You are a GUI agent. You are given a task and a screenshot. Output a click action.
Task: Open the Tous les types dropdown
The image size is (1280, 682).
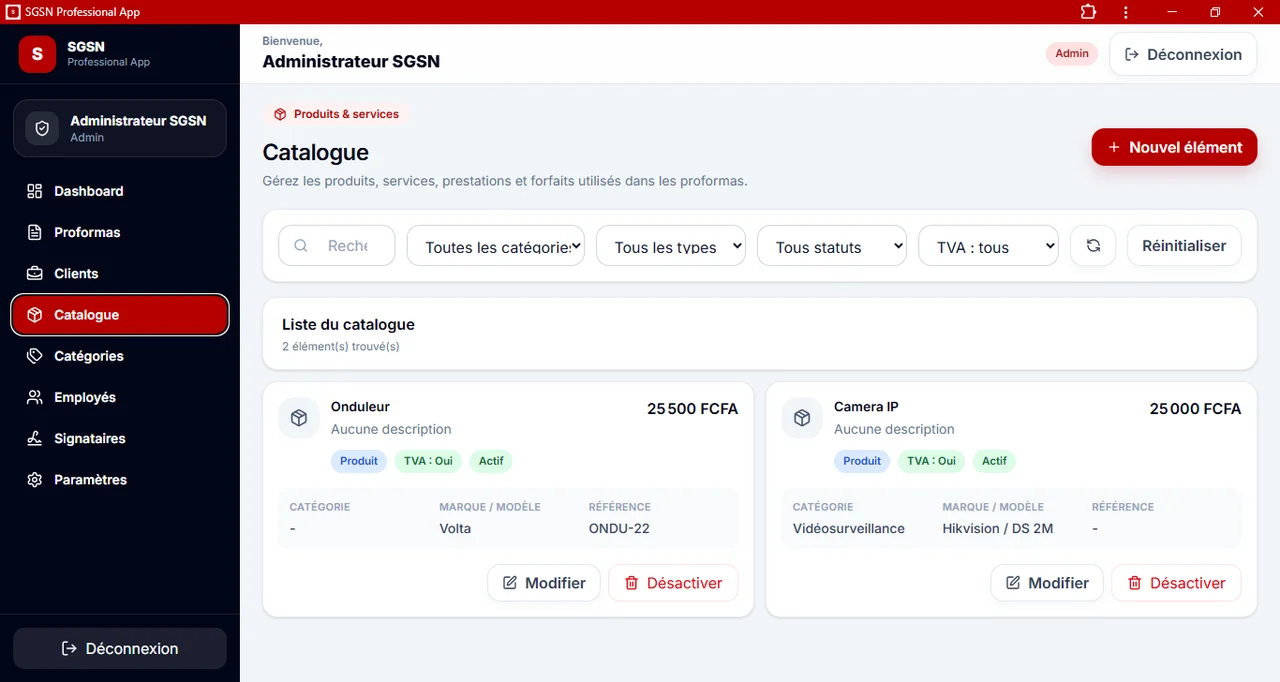tap(671, 245)
